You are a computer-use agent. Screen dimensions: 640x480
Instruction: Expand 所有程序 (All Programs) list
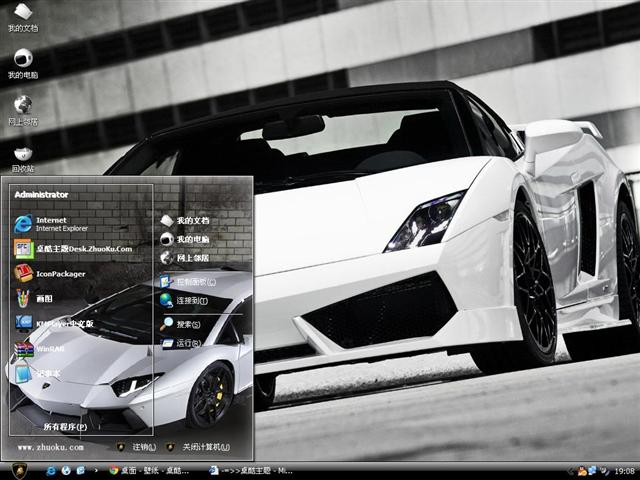tap(64, 427)
